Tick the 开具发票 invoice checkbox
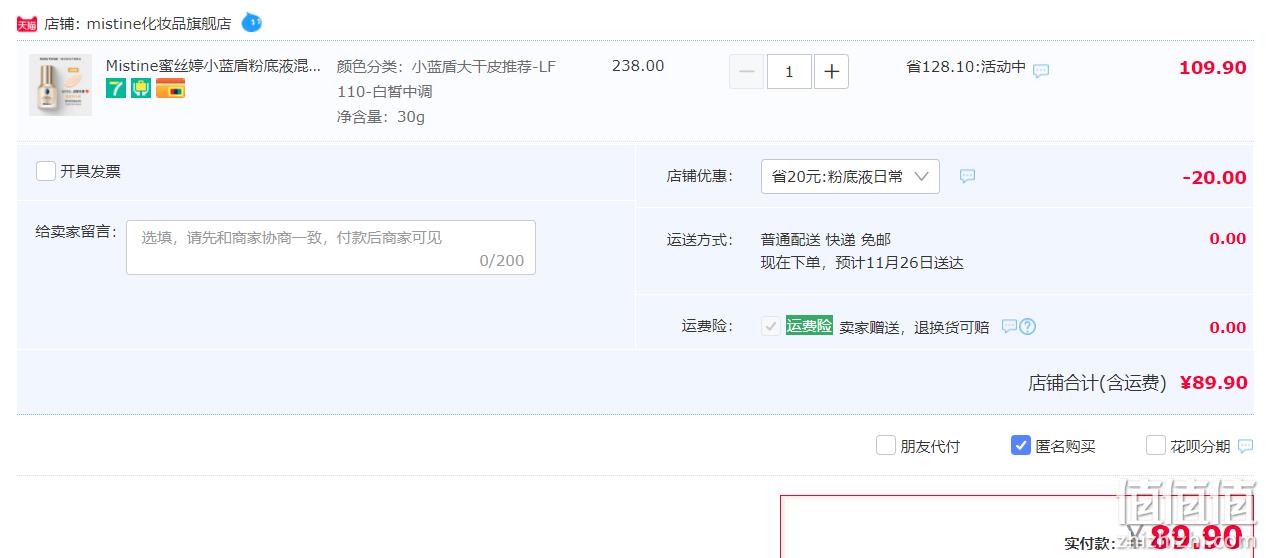The width and height of the screenshot is (1266, 558). click(x=46, y=171)
